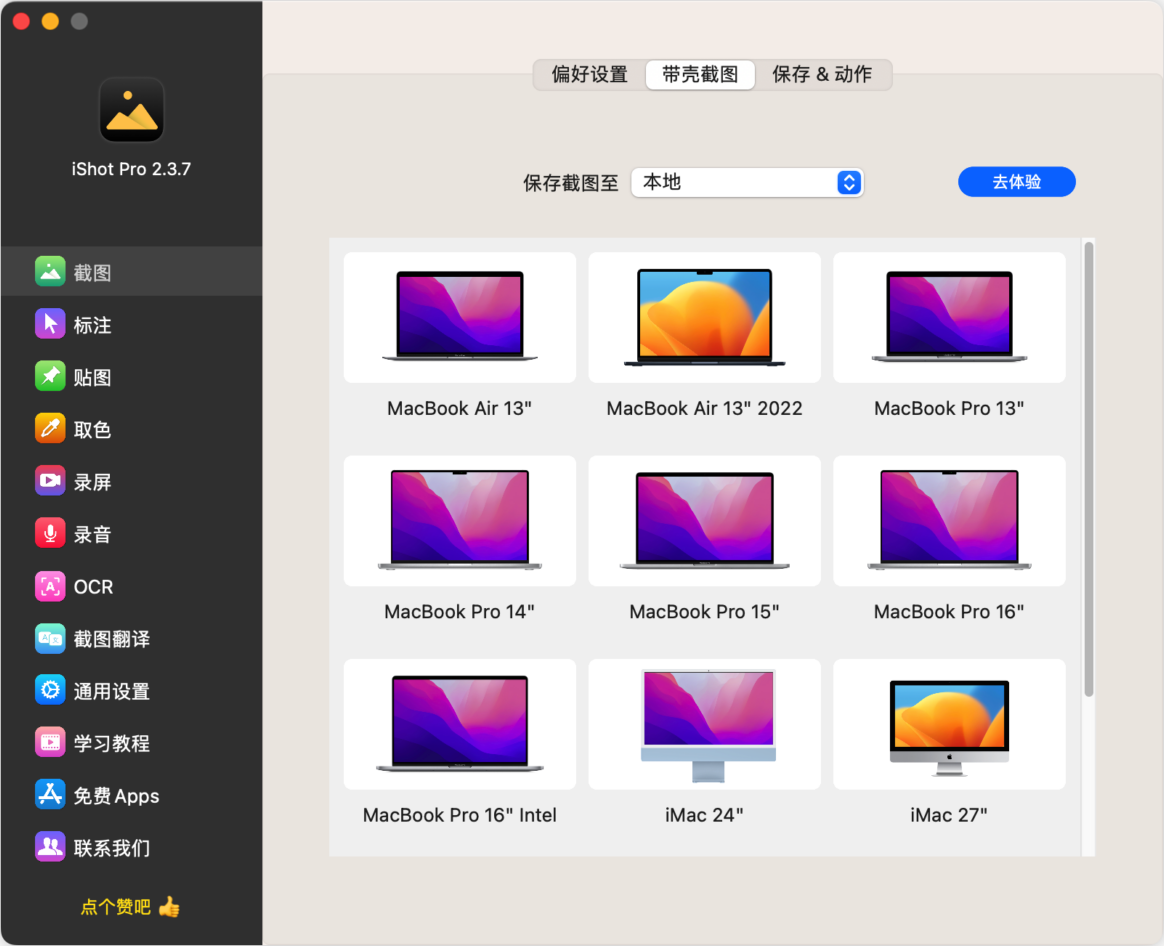This screenshot has width=1164, height=946.
Task: Click the 点个赞吧 link
Action: tap(116, 907)
